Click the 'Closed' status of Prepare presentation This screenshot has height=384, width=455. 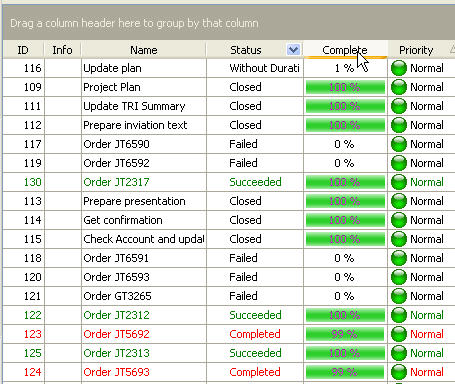pyautogui.click(x=255, y=201)
